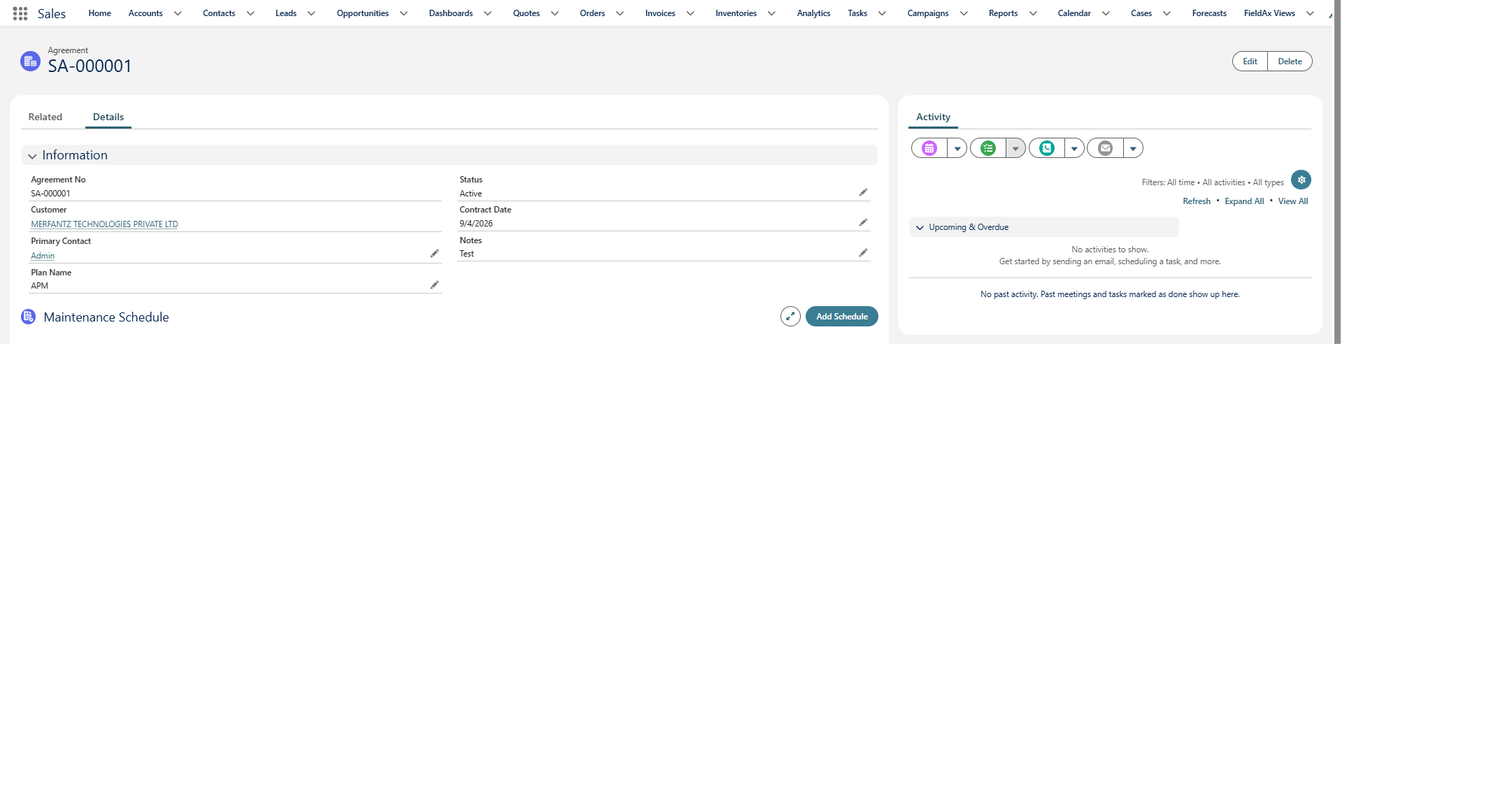Expand the Maintenance Schedule view icon

click(x=790, y=317)
